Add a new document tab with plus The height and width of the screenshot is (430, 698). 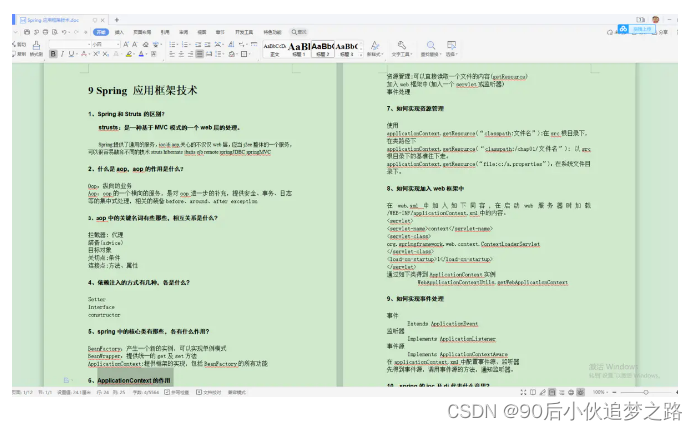coord(117,20)
